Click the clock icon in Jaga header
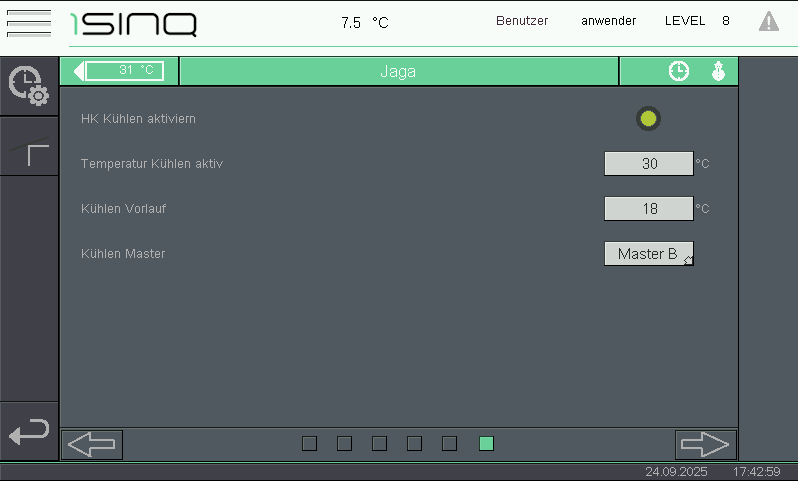The image size is (798, 481). coord(679,71)
